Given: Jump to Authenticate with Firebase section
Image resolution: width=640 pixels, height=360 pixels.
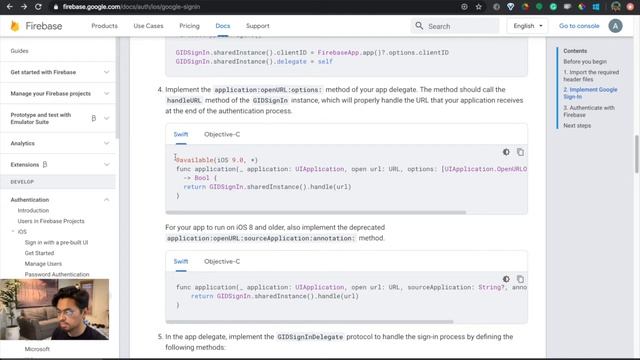Looking at the screenshot, I should coord(589,111).
